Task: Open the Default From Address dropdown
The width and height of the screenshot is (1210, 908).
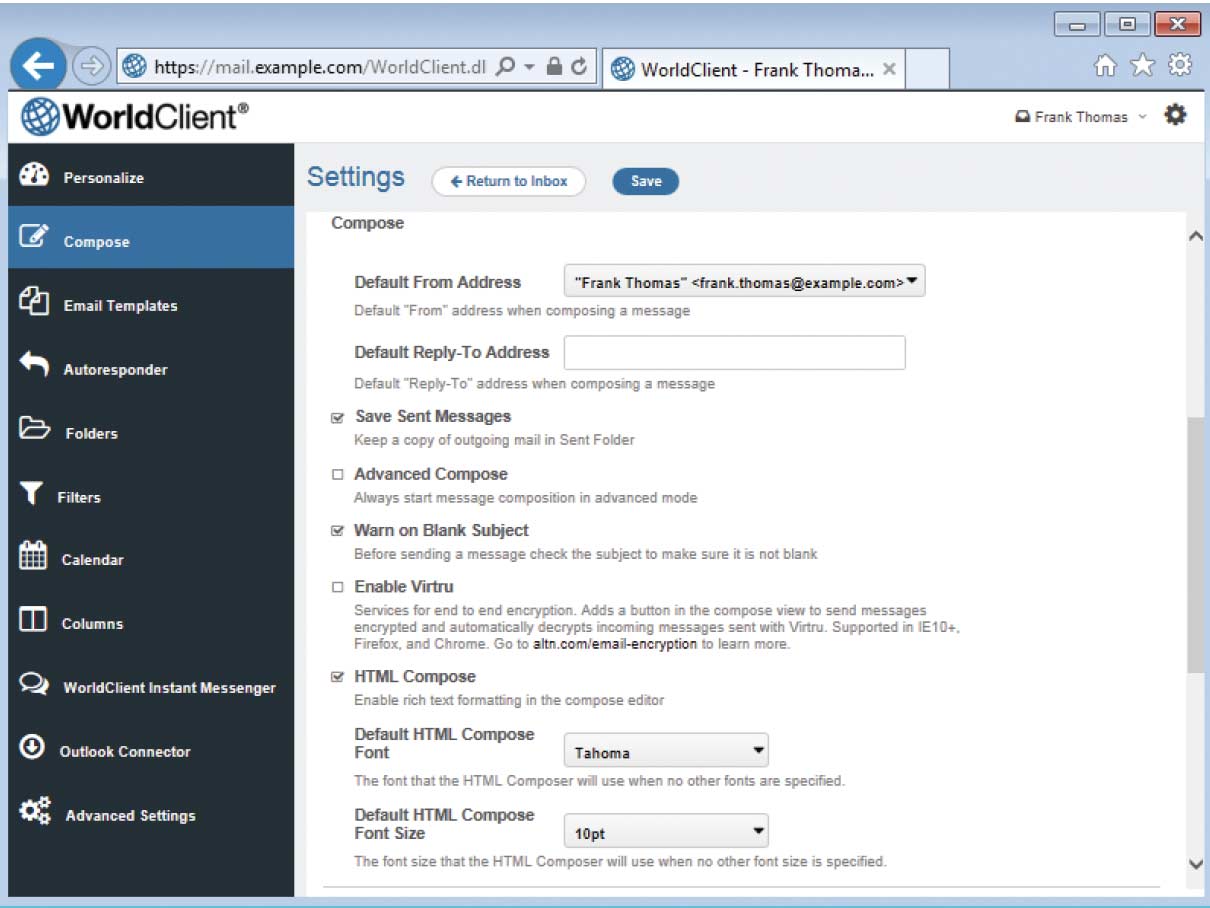Action: click(x=745, y=282)
